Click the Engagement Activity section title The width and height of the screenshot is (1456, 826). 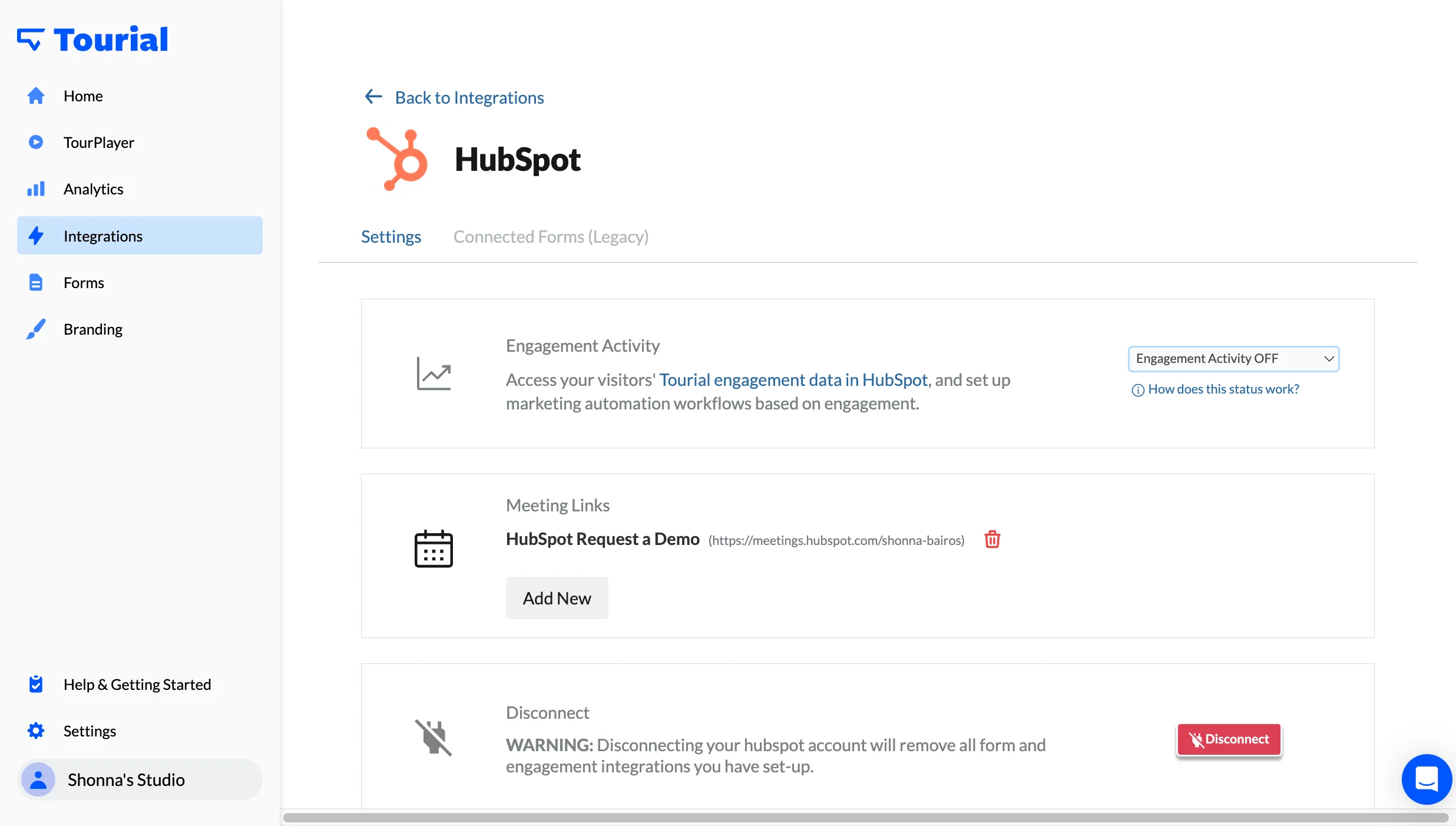[583, 345]
